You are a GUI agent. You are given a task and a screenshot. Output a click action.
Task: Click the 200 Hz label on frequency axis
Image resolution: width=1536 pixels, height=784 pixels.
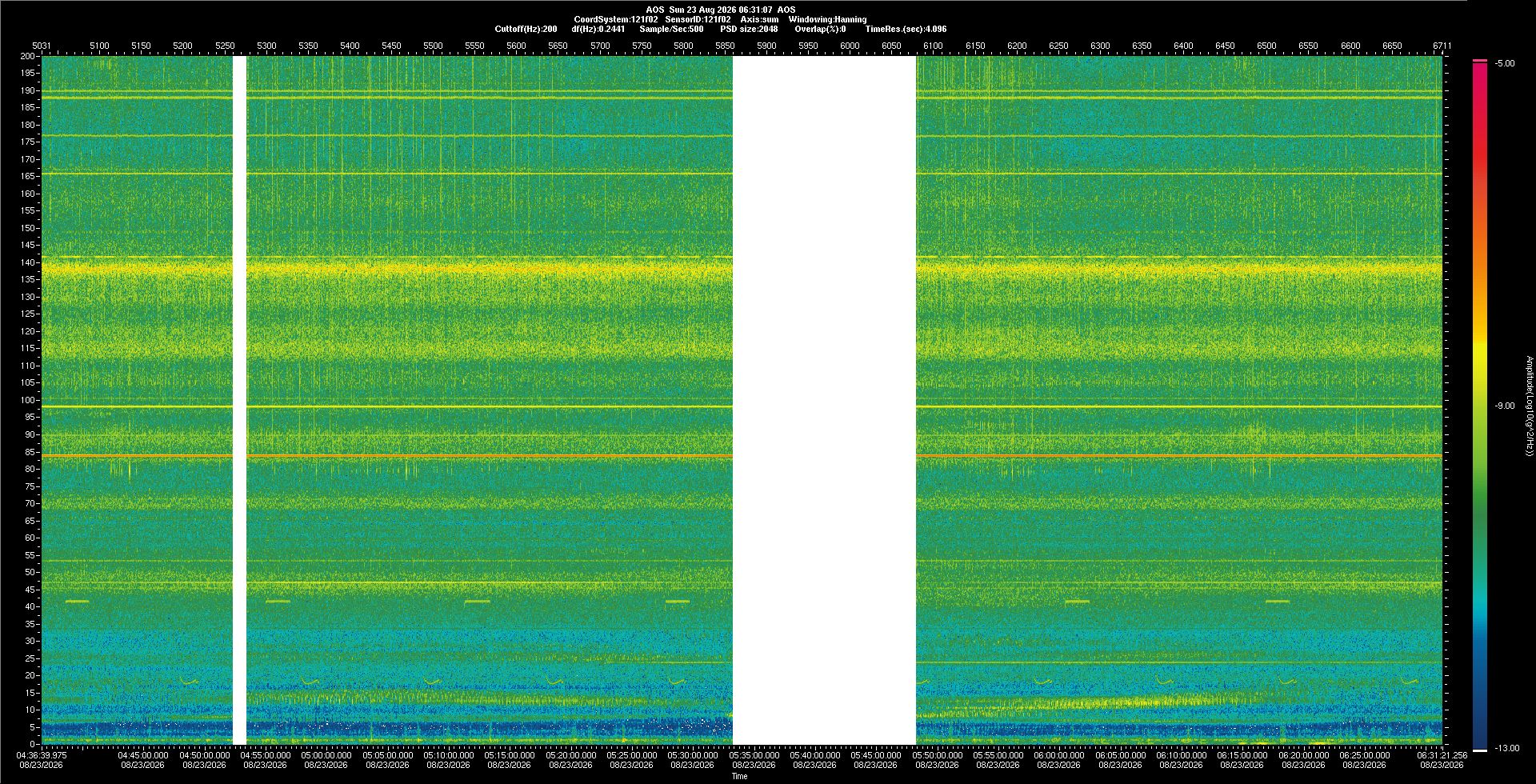(28, 56)
